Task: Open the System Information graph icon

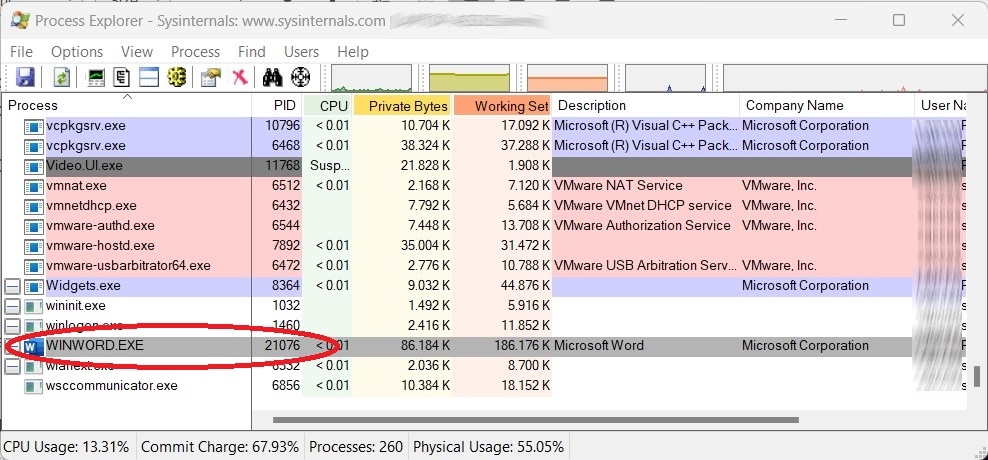Action: click(96, 78)
